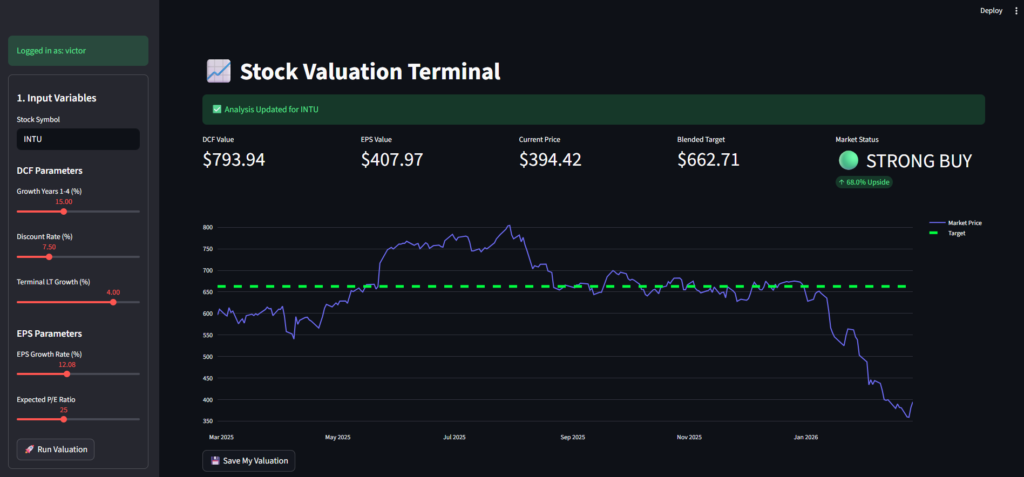The image size is (1024, 477).
Task: Click the rocket icon on Run Valuation
Action: (x=28, y=449)
